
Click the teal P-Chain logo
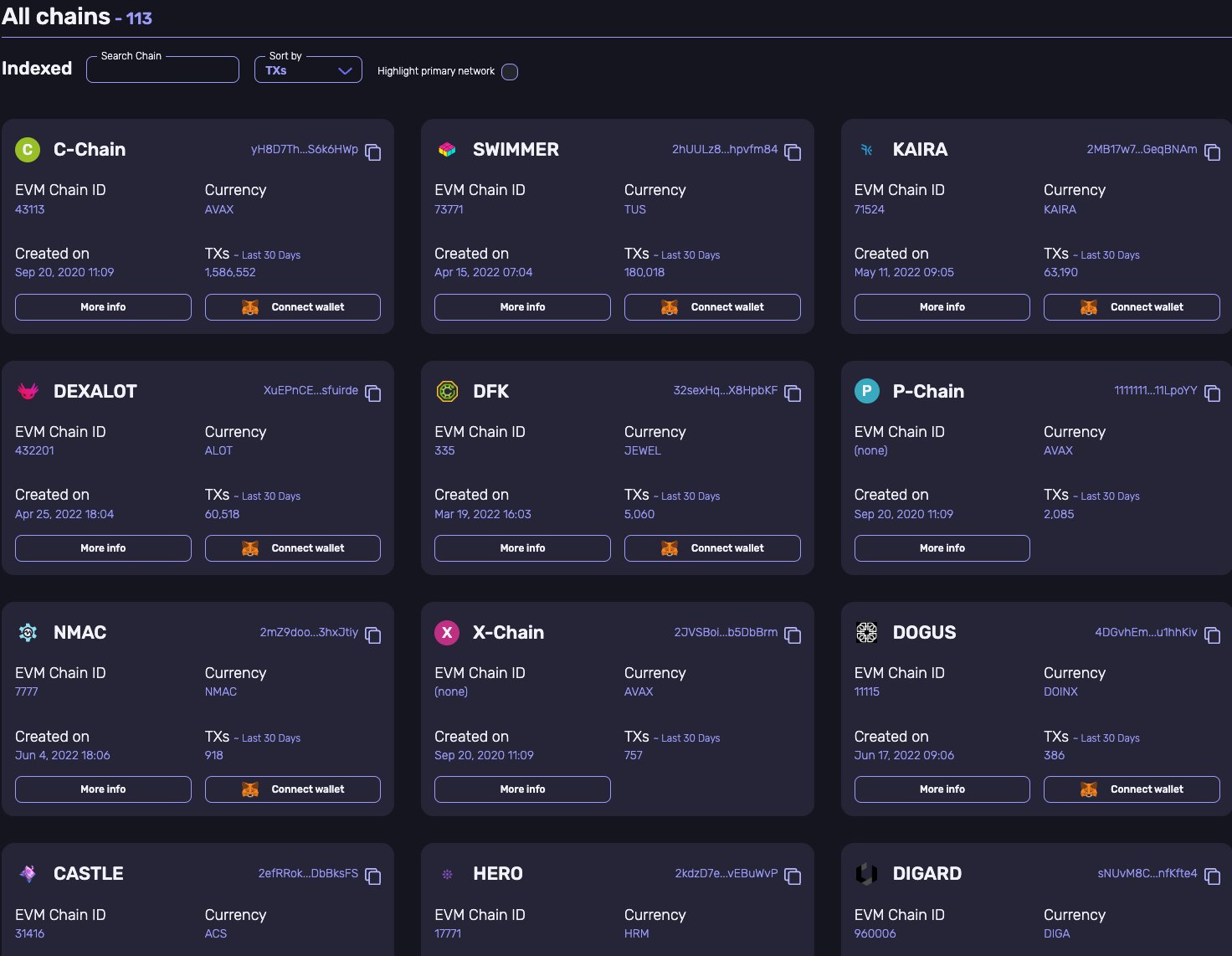pyautogui.click(x=867, y=391)
